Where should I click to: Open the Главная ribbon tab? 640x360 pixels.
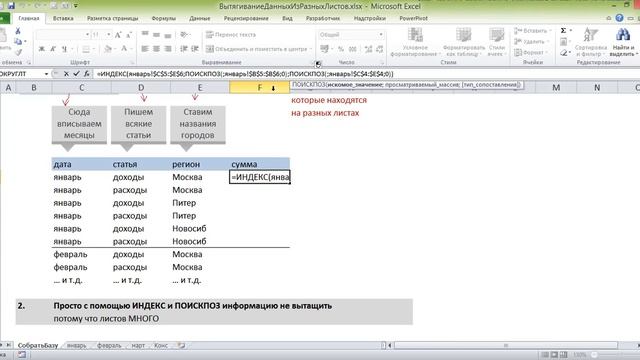29,18
